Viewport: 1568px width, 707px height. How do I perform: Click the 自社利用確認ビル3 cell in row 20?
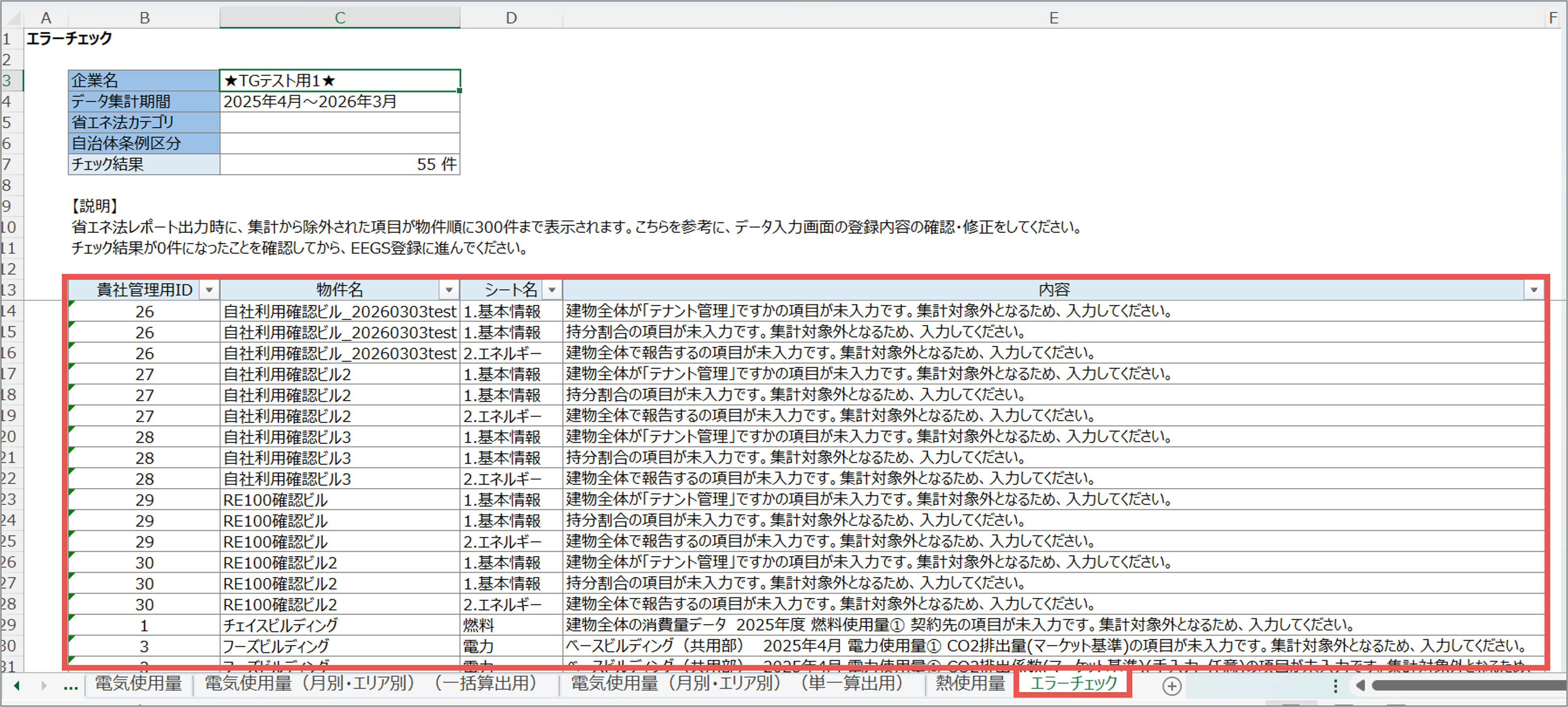339,437
